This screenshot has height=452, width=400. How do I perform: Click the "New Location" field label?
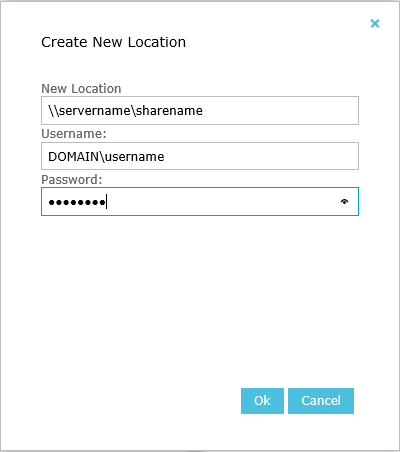(x=81, y=89)
